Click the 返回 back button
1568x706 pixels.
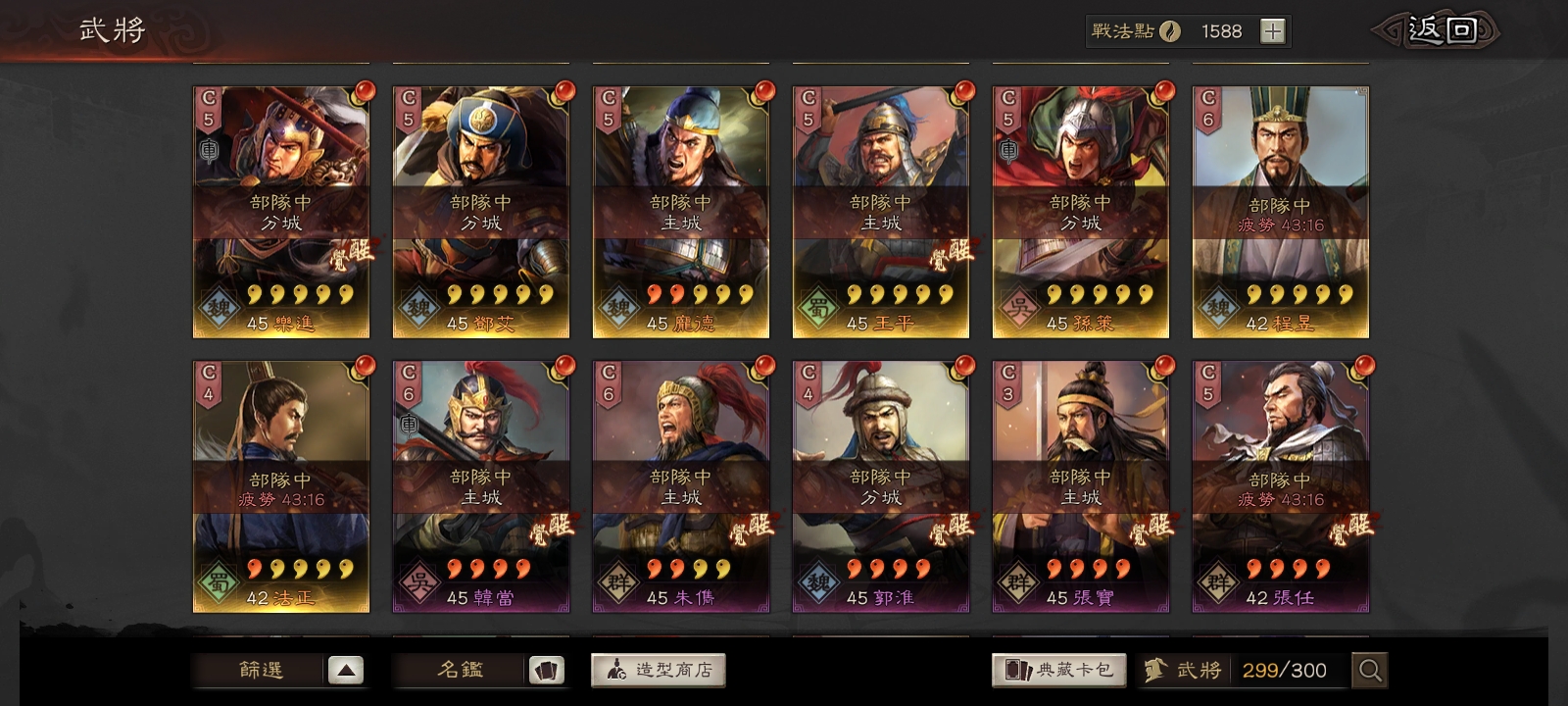click(x=1438, y=30)
